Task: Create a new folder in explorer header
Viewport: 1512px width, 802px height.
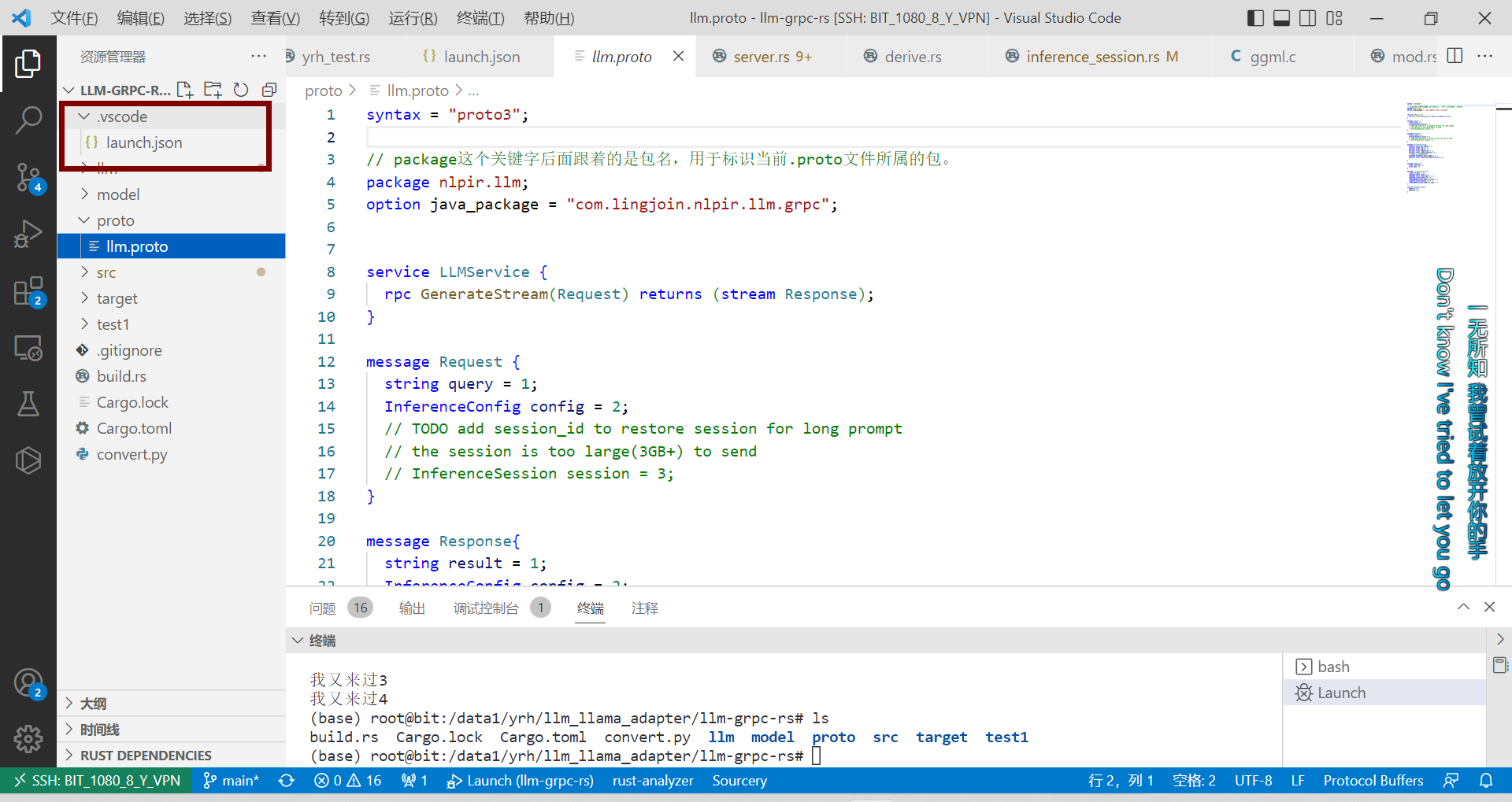Action: [x=213, y=90]
